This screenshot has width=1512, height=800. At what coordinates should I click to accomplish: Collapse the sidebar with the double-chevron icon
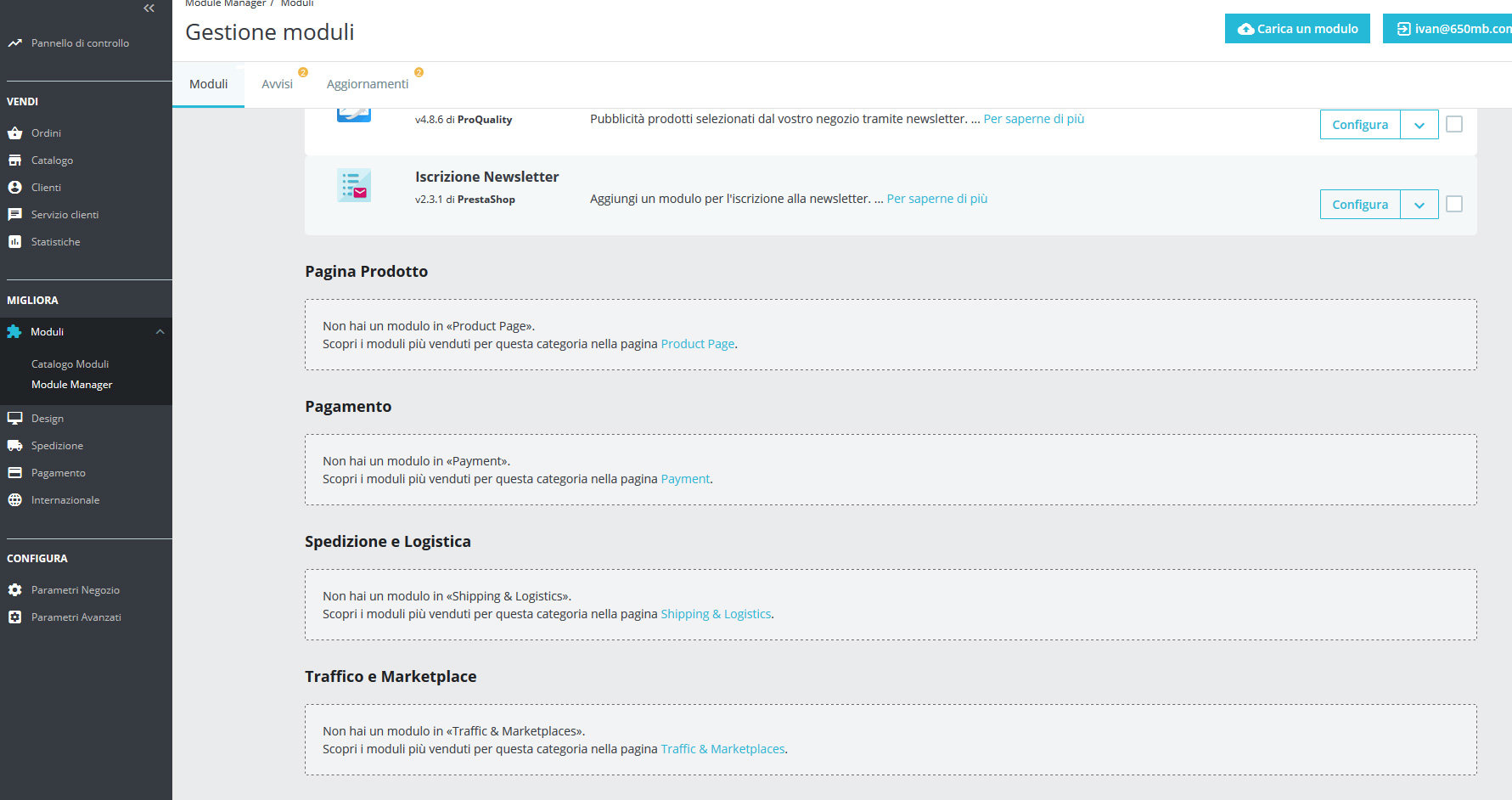(149, 8)
